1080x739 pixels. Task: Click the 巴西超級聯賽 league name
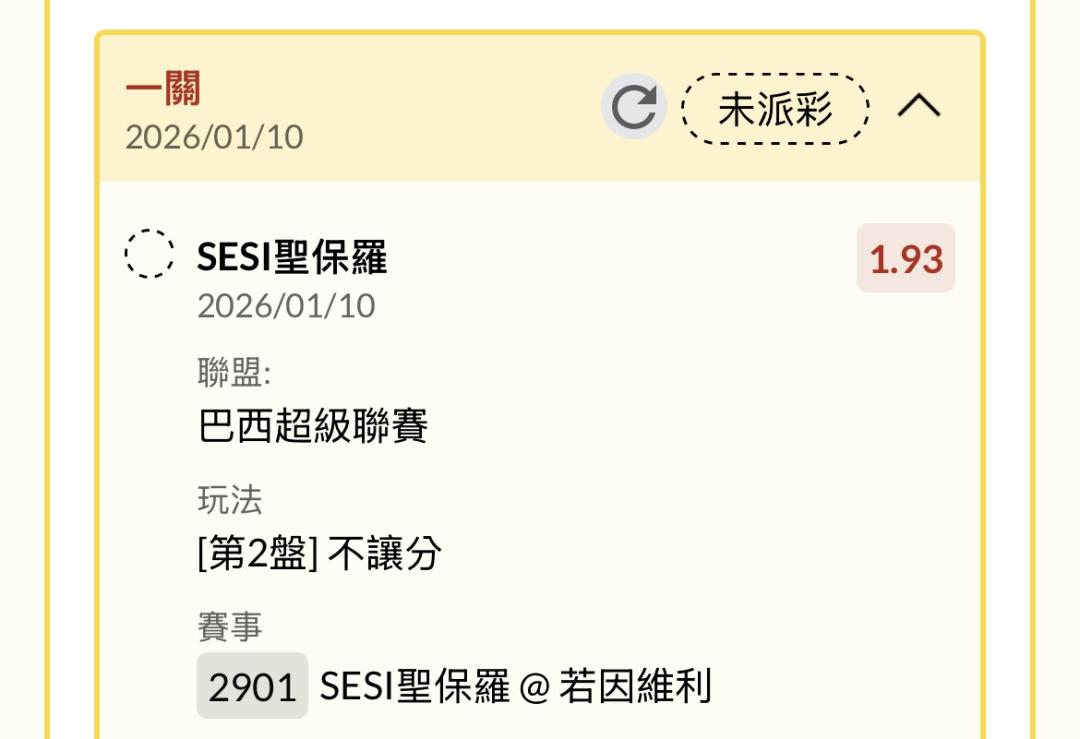(x=313, y=427)
